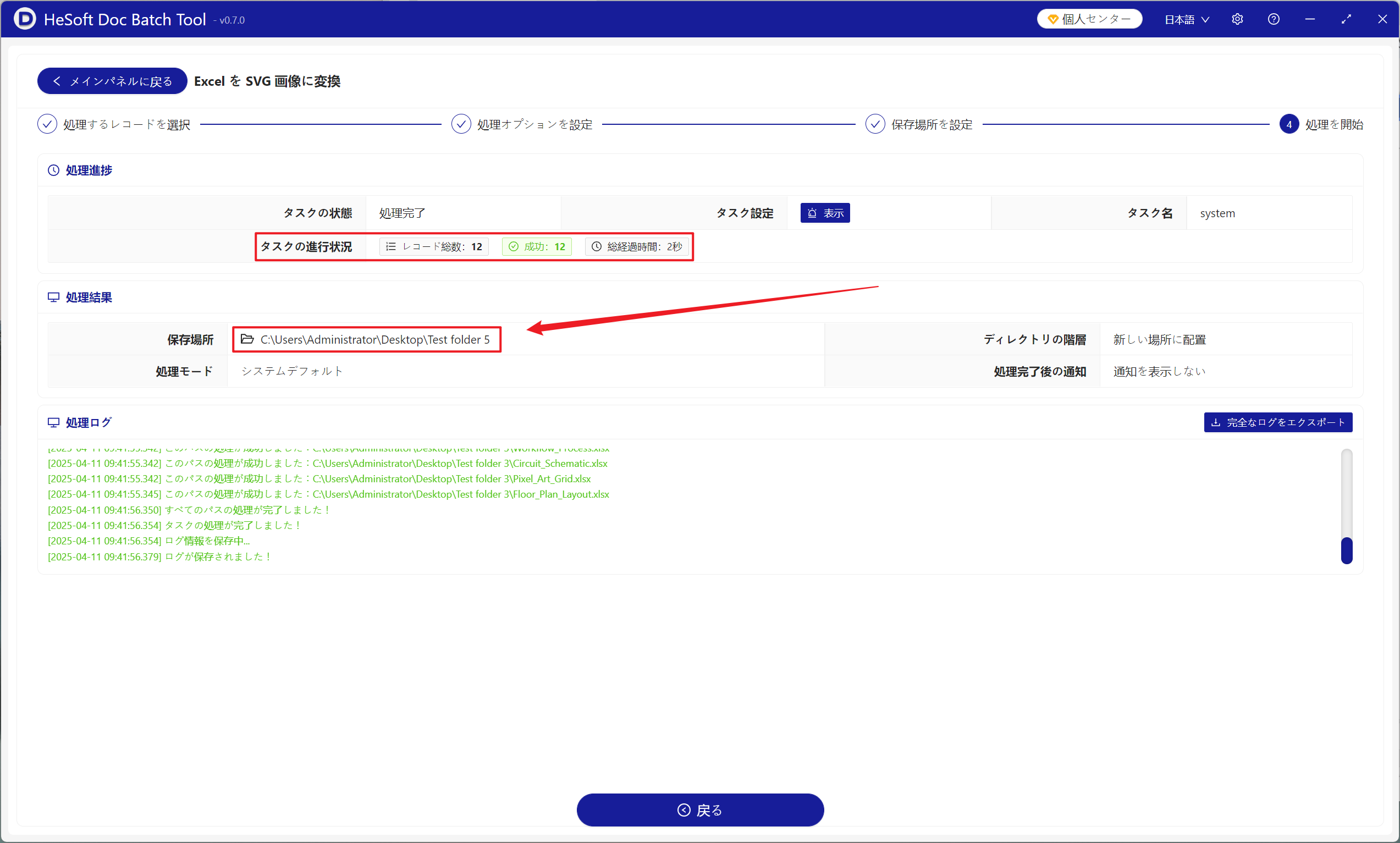Expand the 日本語 language dropdown
This screenshot has width=1400, height=843.
(x=1187, y=19)
